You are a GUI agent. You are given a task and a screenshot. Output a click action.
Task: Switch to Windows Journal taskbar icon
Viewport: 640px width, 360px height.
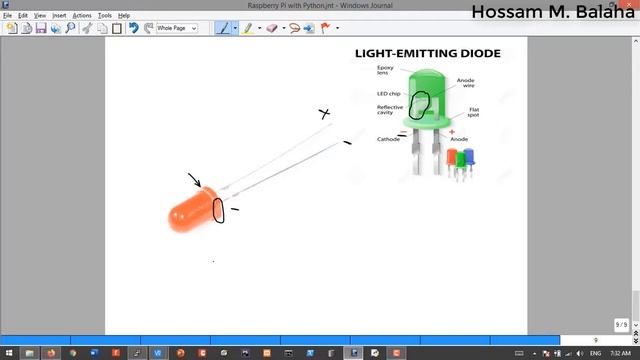tap(353, 353)
